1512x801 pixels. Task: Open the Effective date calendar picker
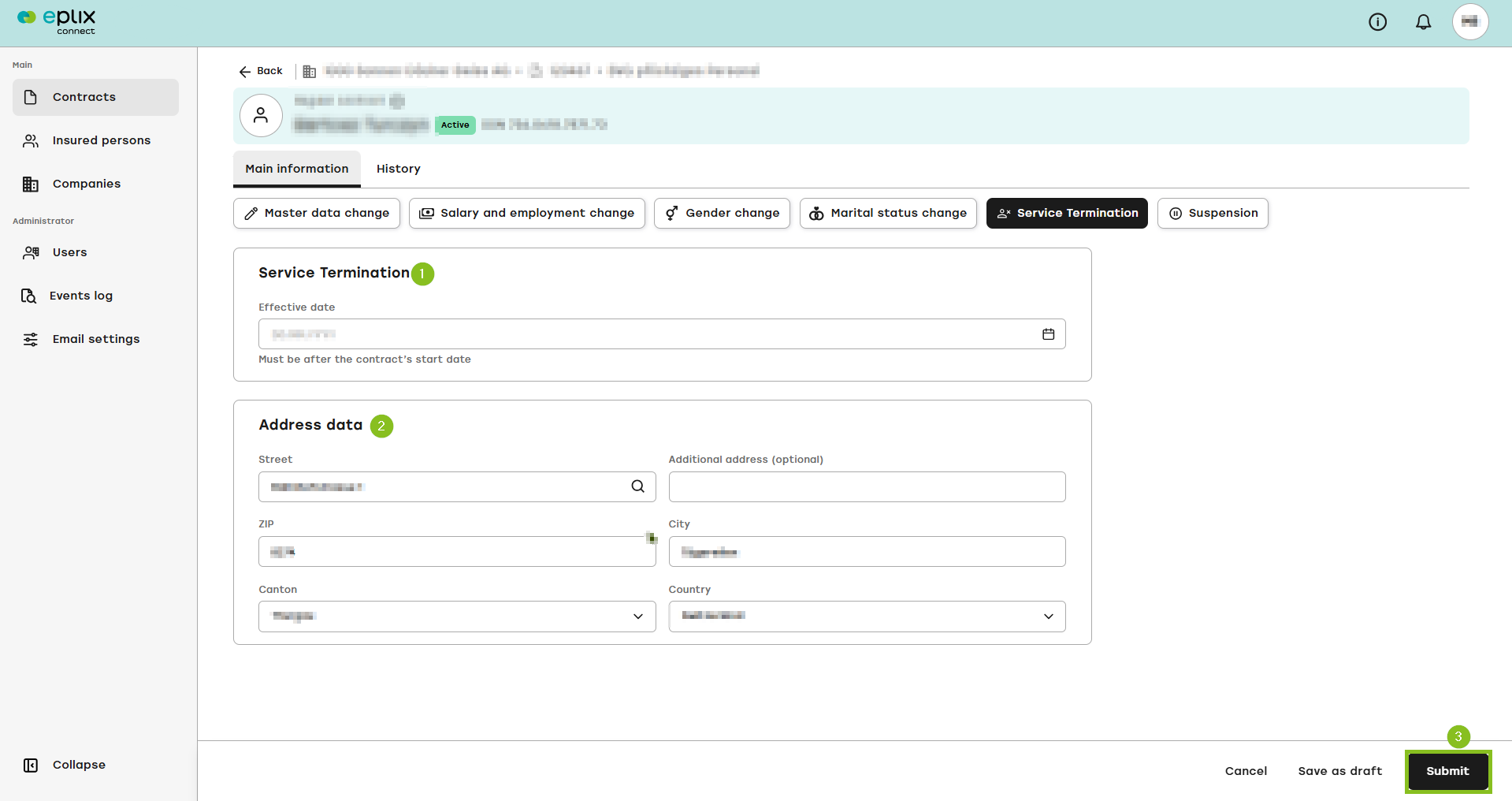coord(1048,334)
